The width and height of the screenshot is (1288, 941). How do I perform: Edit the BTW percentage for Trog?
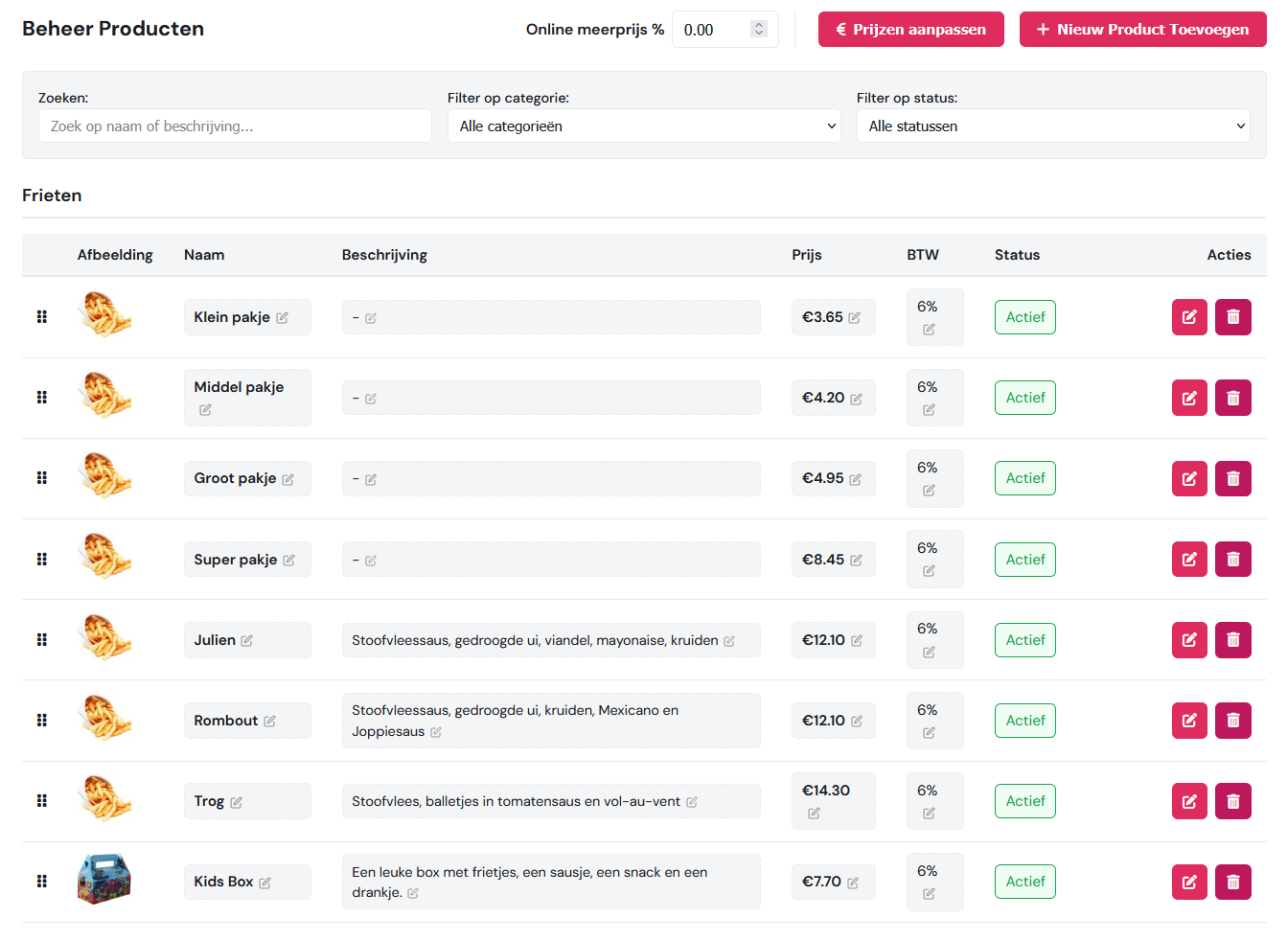click(929, 815)
